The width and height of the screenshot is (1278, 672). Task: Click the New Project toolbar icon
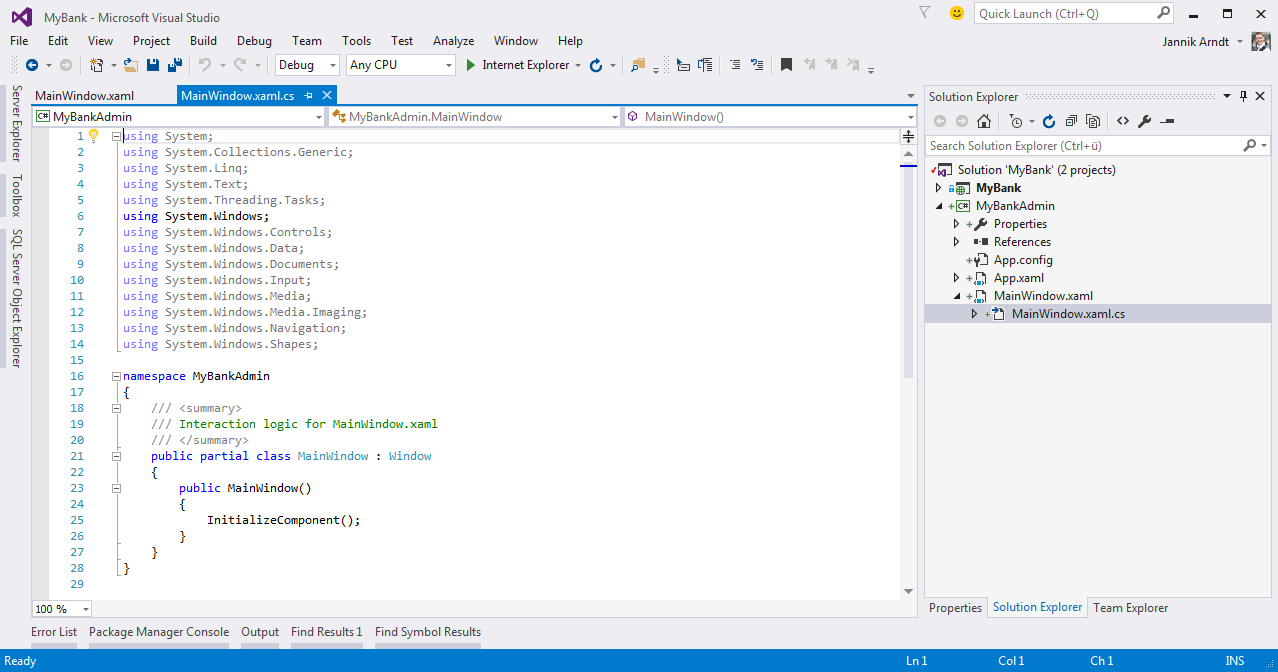point(97,65)
